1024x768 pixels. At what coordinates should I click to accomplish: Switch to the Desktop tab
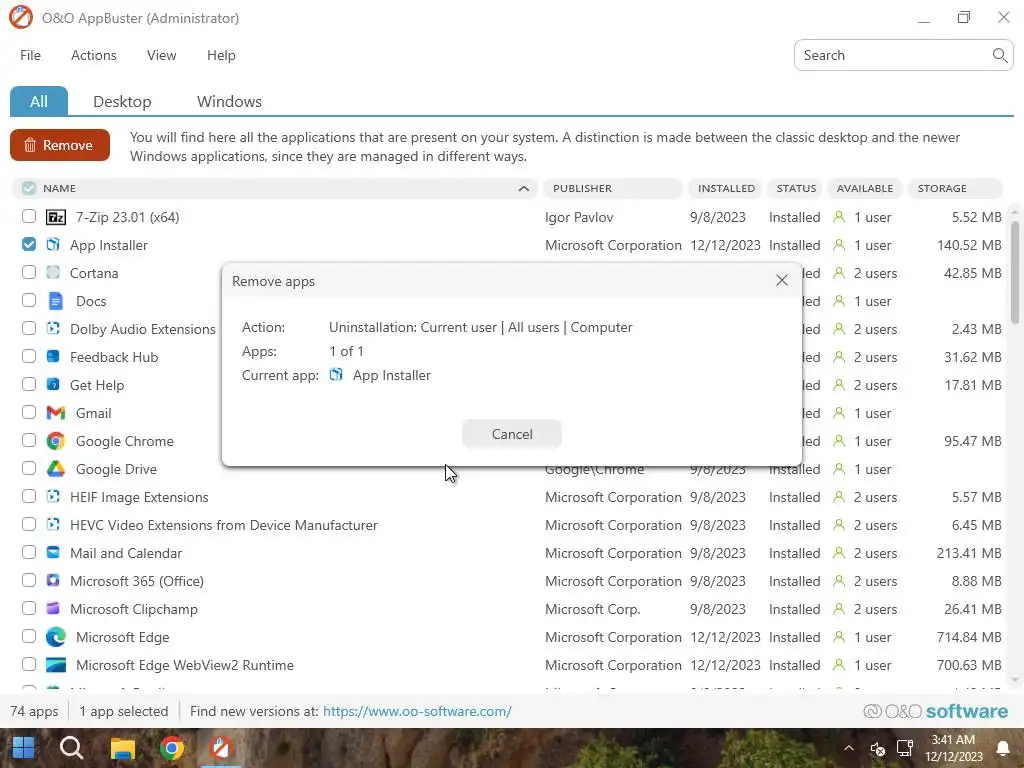(x=122, y=101)
